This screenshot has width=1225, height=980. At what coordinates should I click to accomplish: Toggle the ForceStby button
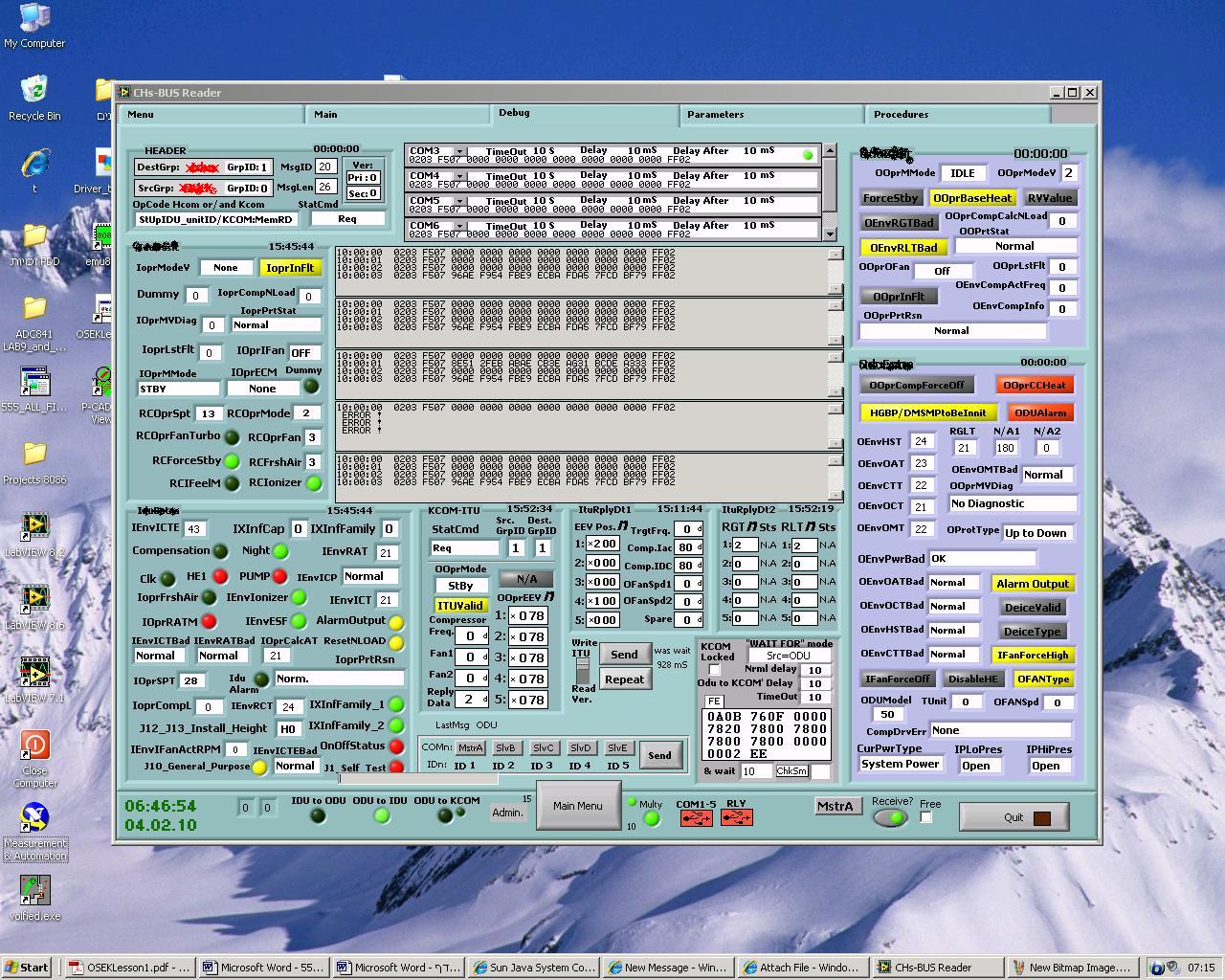(x=890, y=198)
